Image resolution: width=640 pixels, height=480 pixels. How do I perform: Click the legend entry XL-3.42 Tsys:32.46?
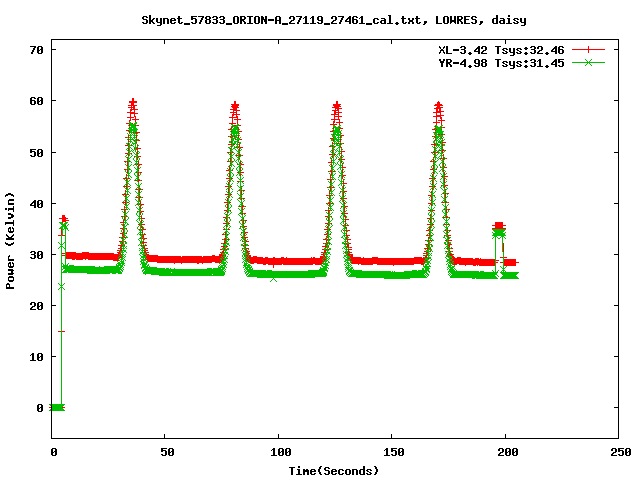pos(501,50)
